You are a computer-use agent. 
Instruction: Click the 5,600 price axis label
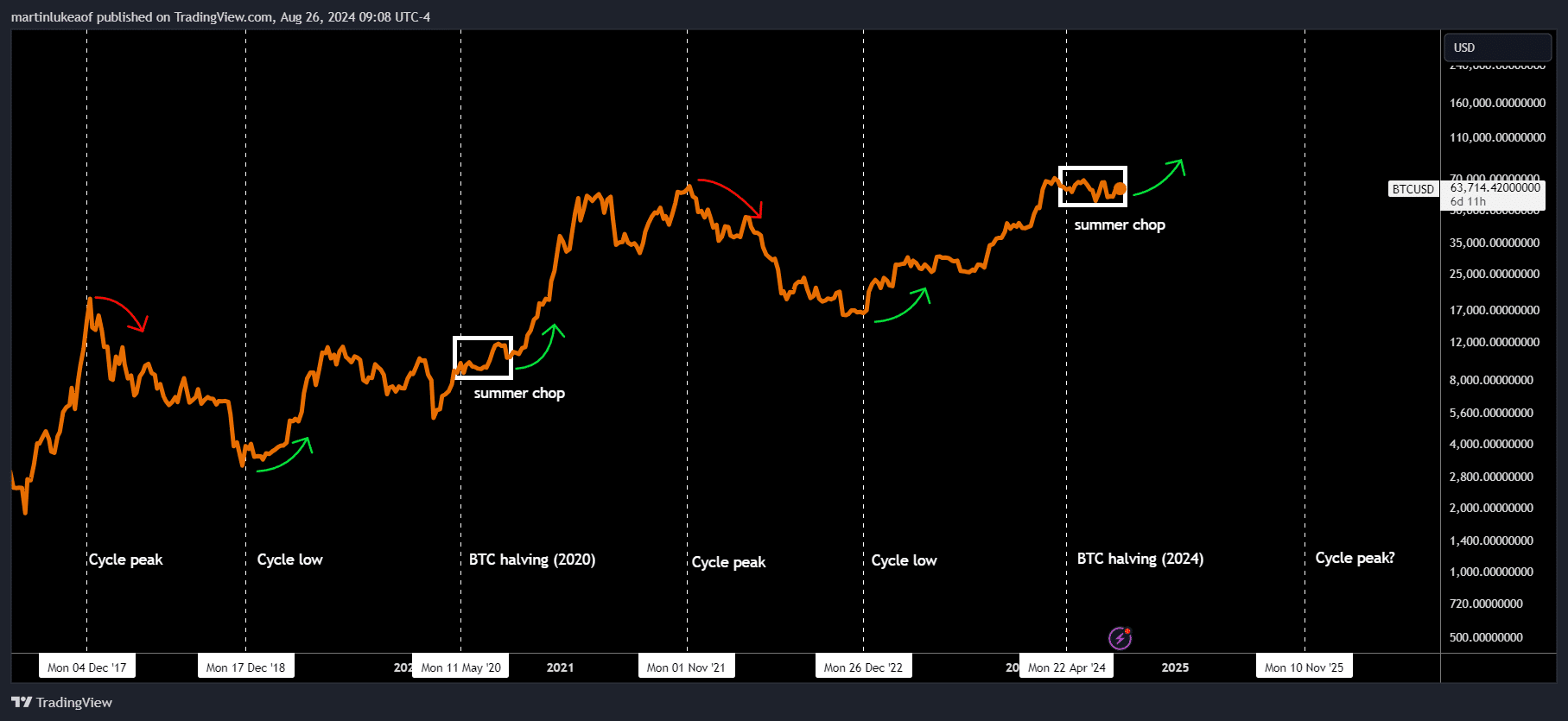1491,413
